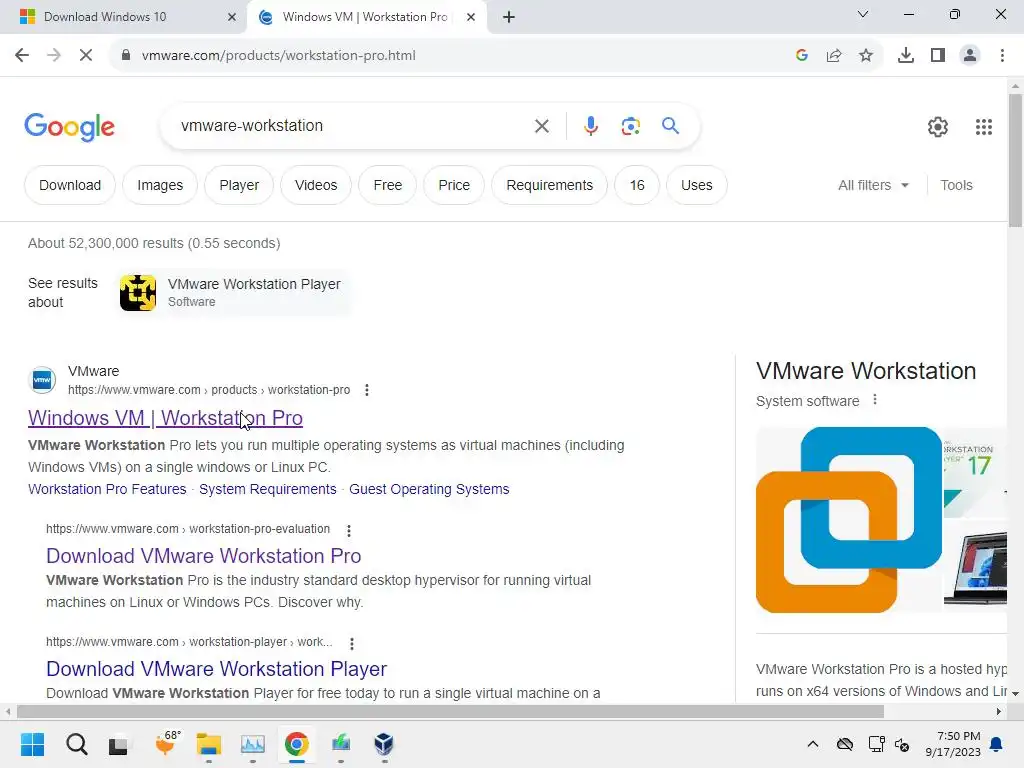The width and height of the screenshot is (1024, 768).
Task: Open Workstation Pro Features sitelink
Action: point(107,489)
